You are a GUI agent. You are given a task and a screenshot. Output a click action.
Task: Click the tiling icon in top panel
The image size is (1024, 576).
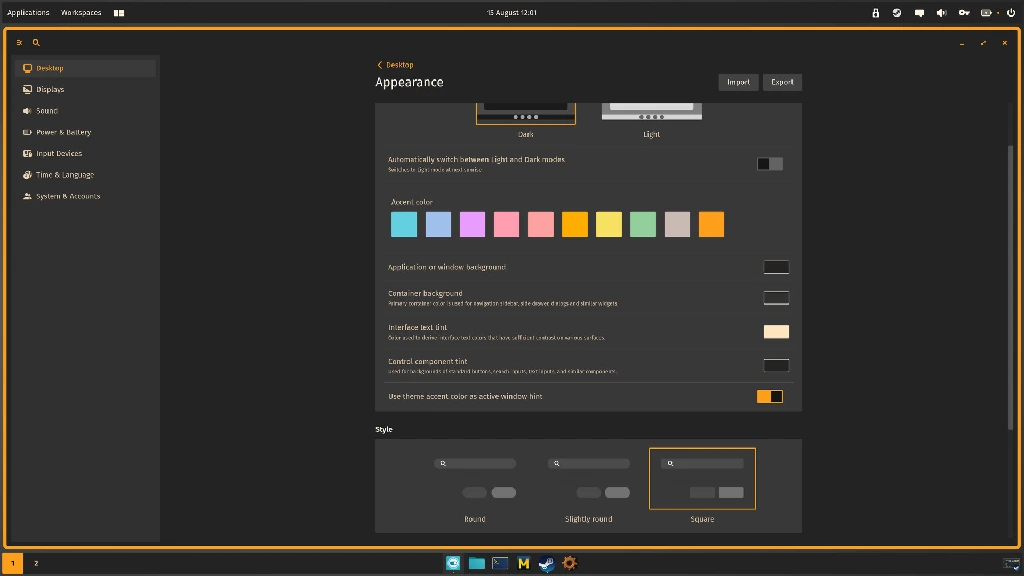click(119, 12)
